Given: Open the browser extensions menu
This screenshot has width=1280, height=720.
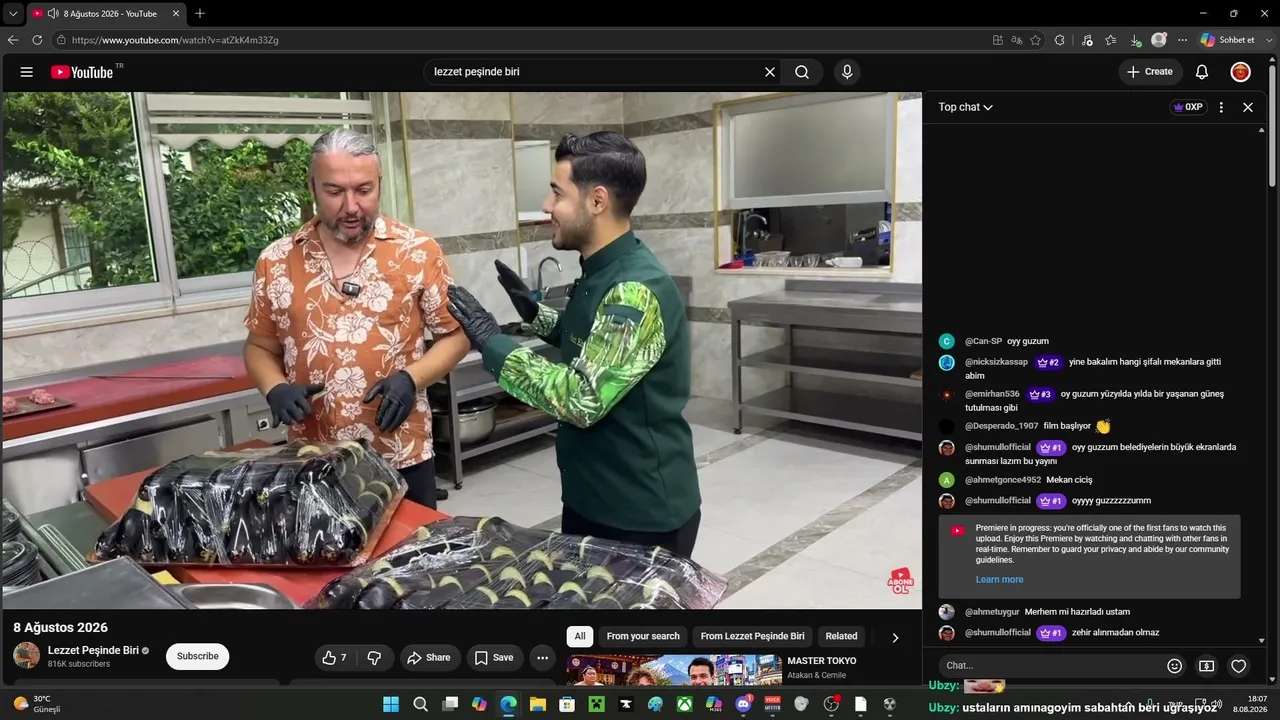Looking at the screenshot, I should pos(1060,40).
